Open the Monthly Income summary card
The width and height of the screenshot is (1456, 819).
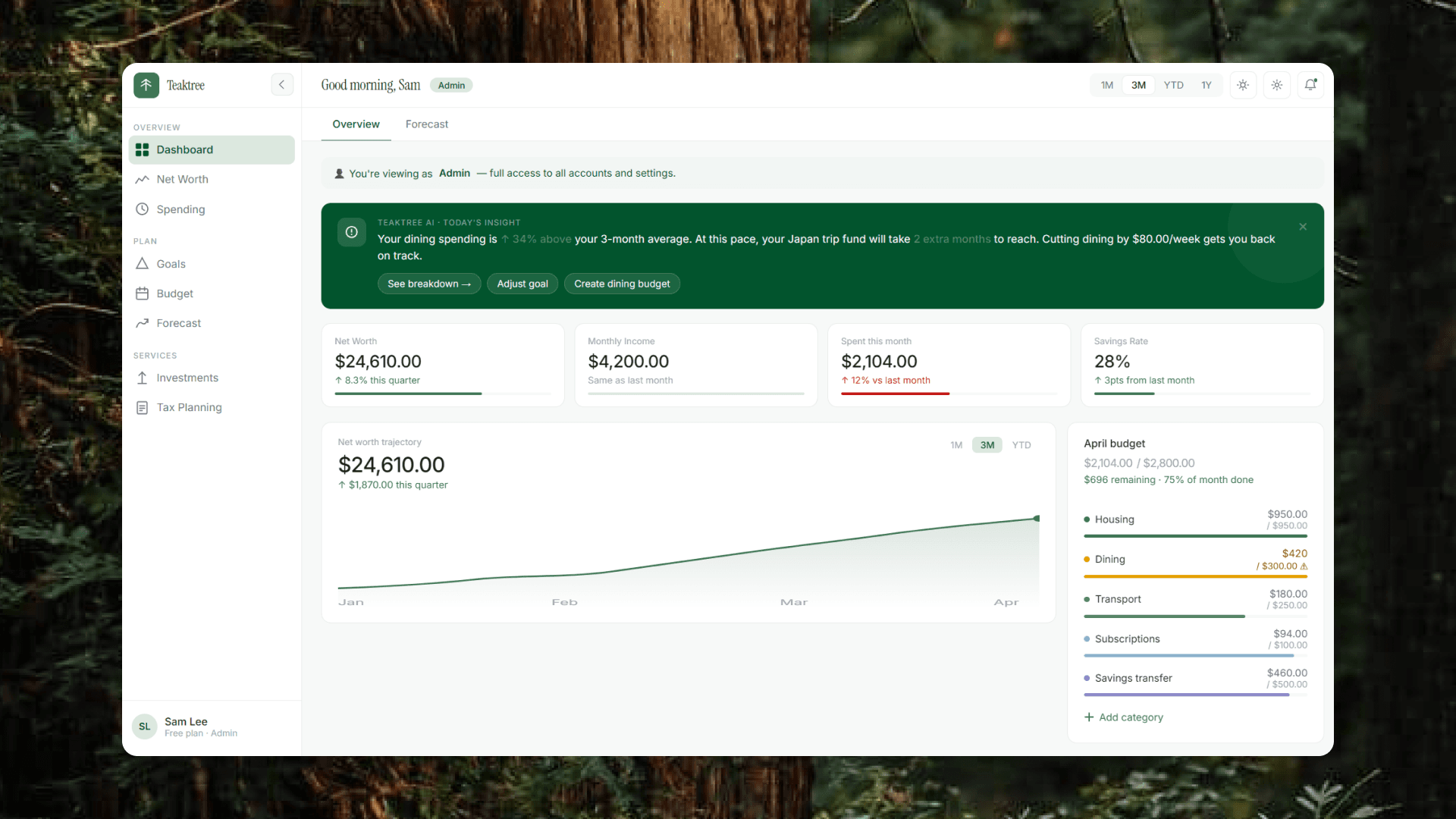[x=696, y=366]
